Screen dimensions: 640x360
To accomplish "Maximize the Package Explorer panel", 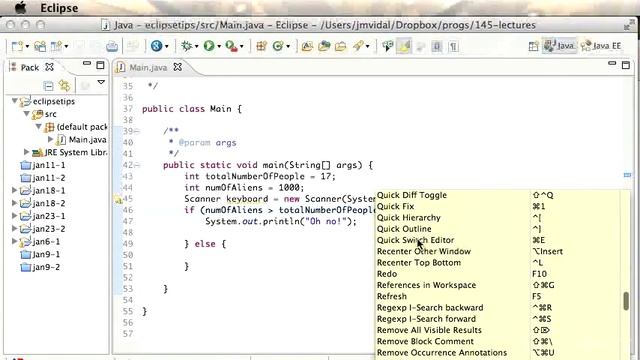I will 100,65.
